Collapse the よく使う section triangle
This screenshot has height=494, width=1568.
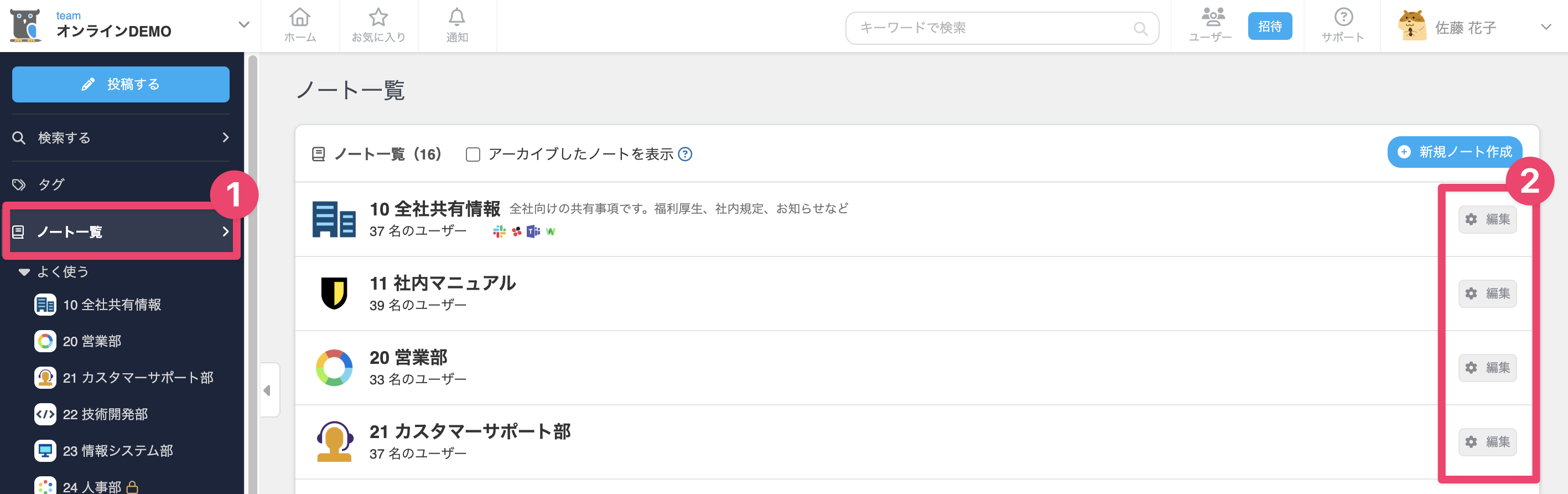(x=24, y=272)
